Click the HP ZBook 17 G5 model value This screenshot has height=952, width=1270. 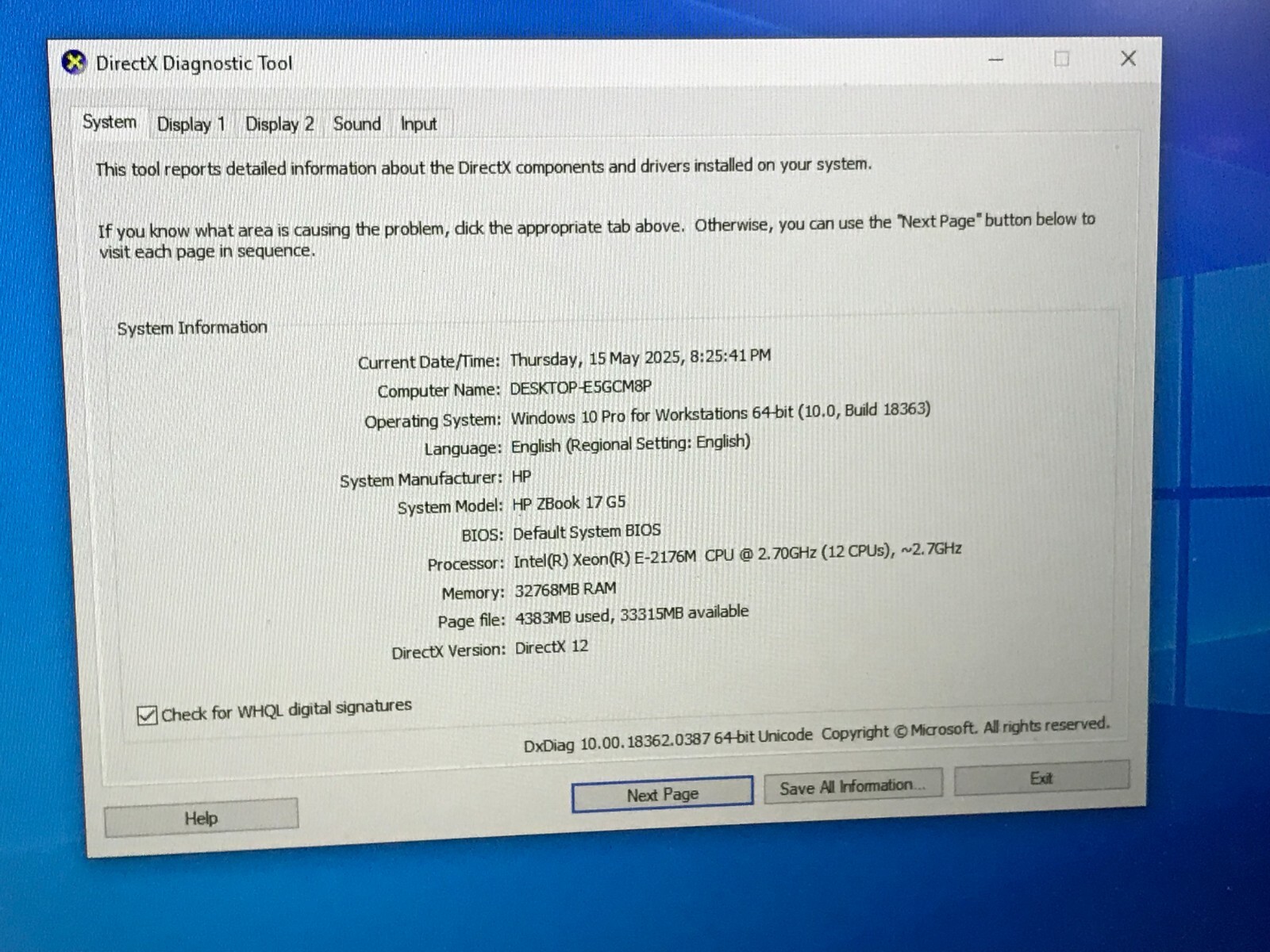tap(569, 503)
